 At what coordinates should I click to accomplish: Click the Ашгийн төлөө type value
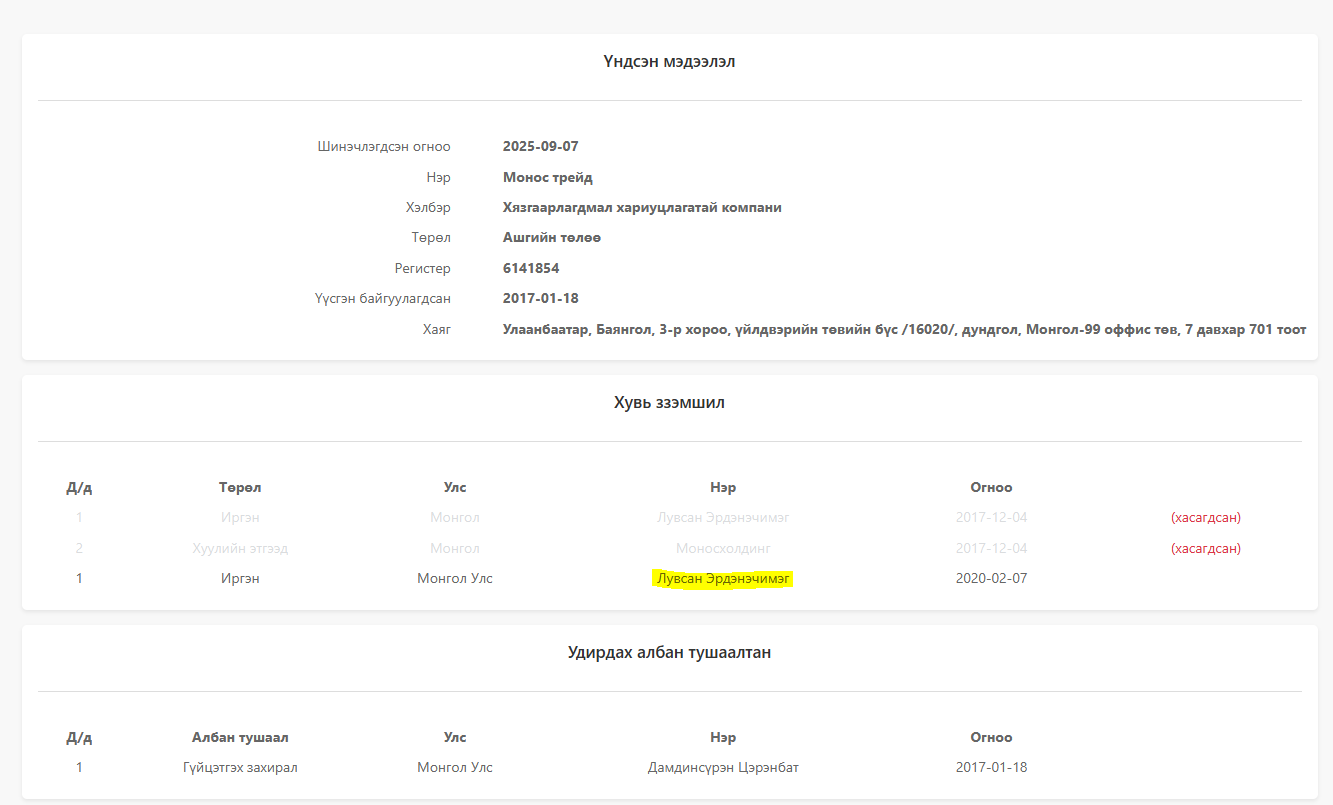(551, 237)
